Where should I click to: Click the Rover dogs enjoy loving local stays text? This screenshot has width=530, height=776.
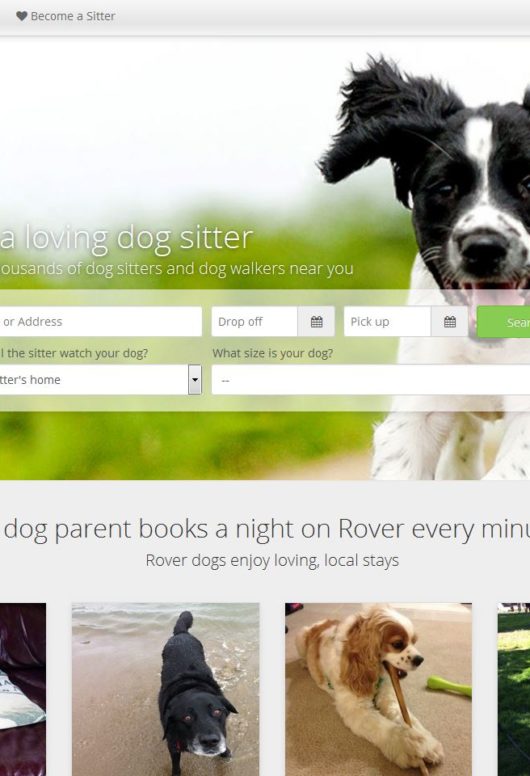(x=272, y=561)
